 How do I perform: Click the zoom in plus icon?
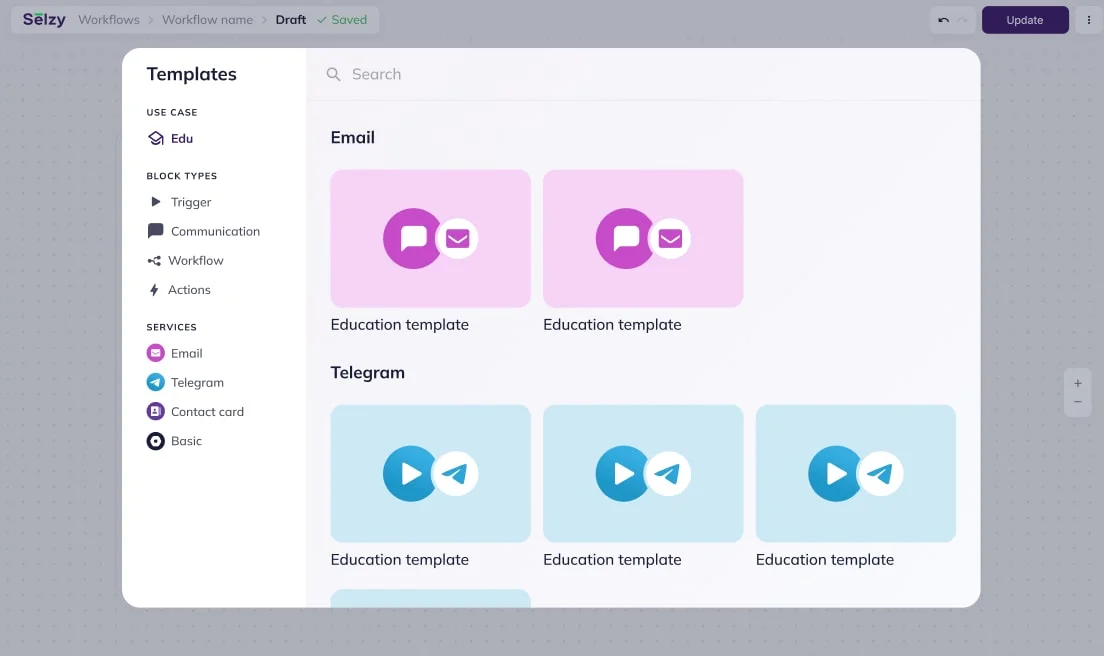pos(1077,383)
